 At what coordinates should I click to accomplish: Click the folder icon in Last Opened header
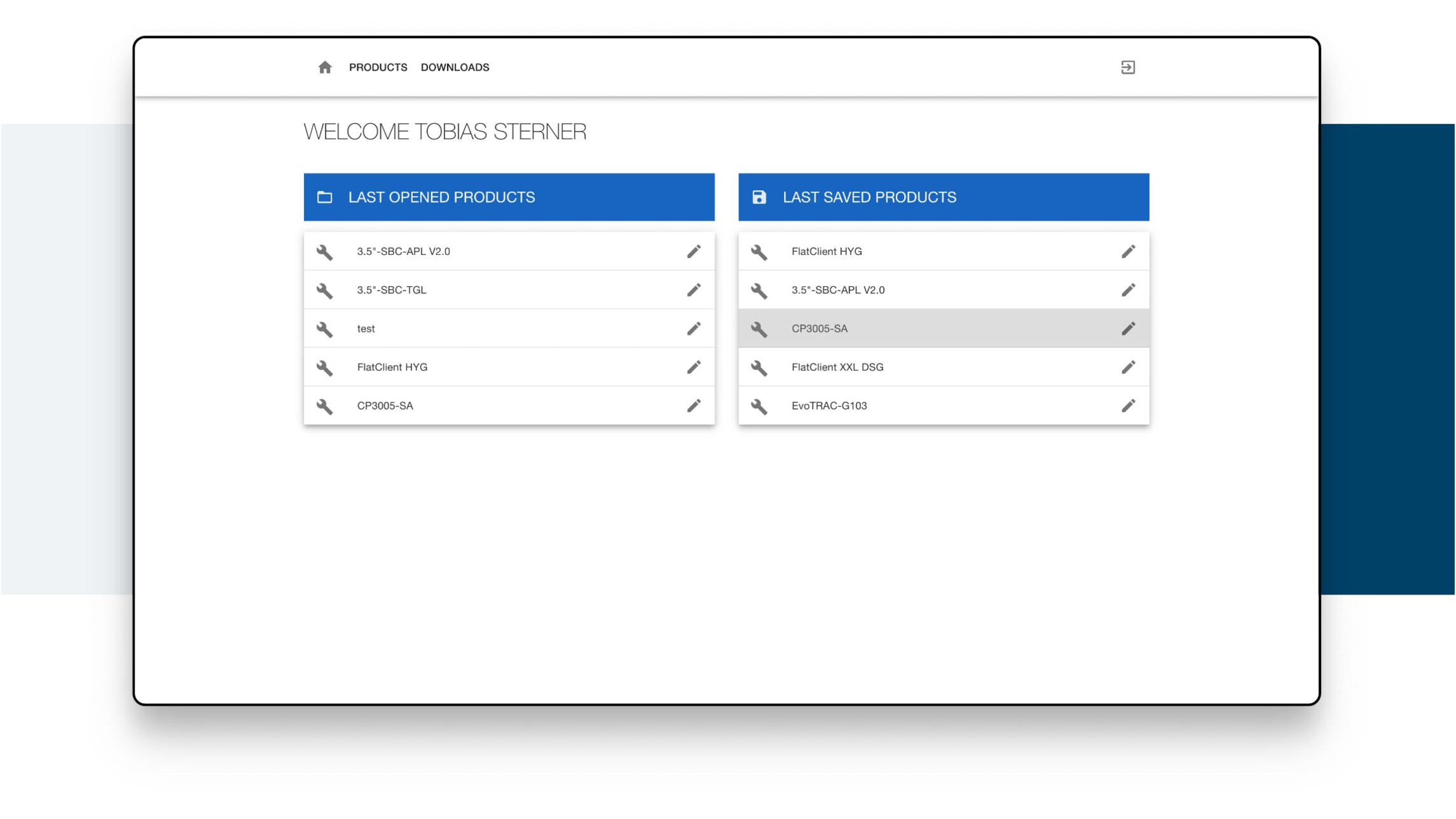[325, 197]
